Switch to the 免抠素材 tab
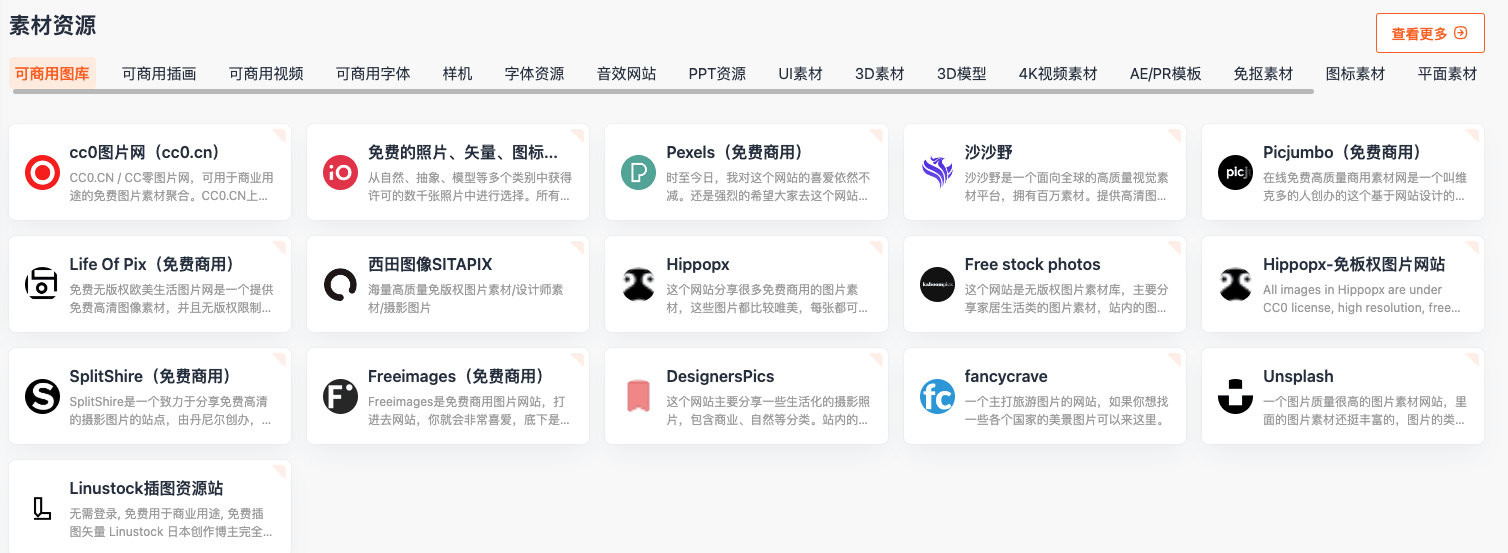Viewport: 1508px width, 553px height. [1263, 73]
